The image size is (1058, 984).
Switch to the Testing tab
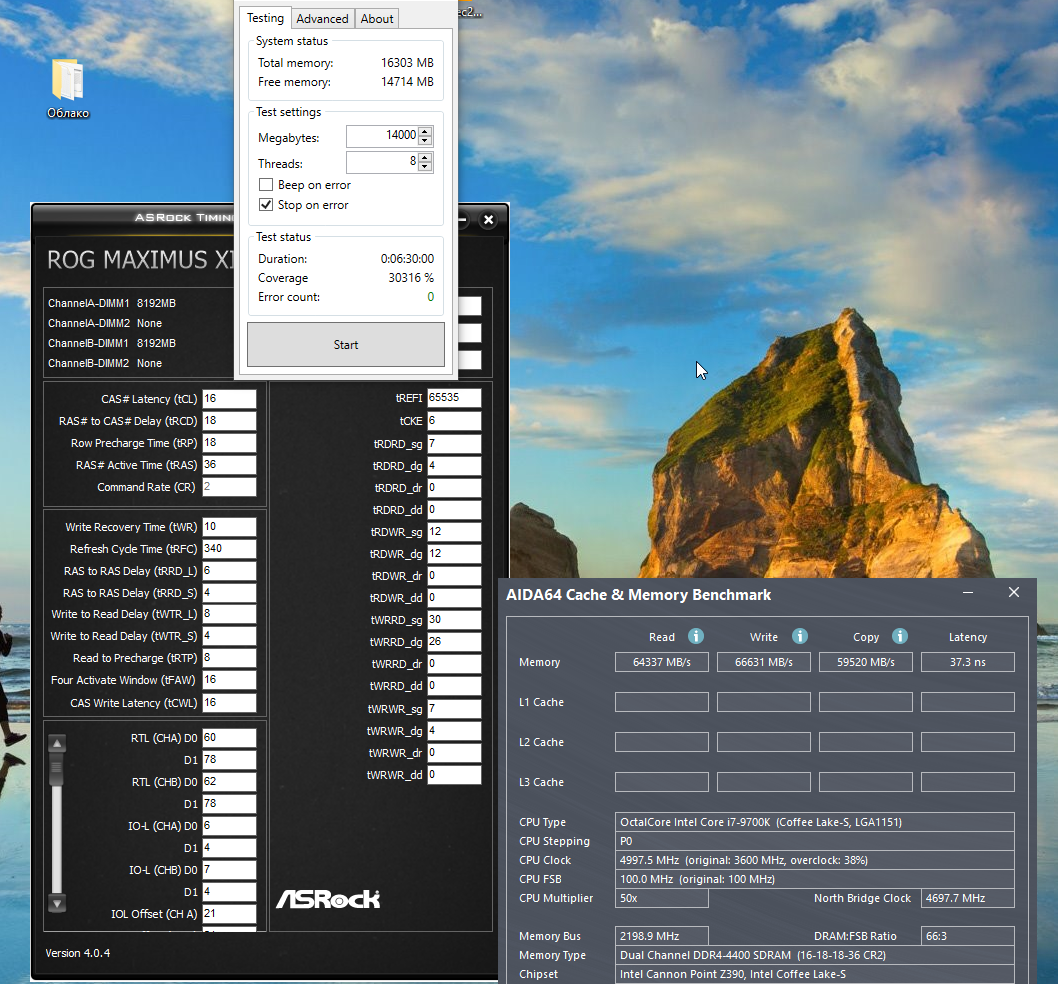coord(265,18)
